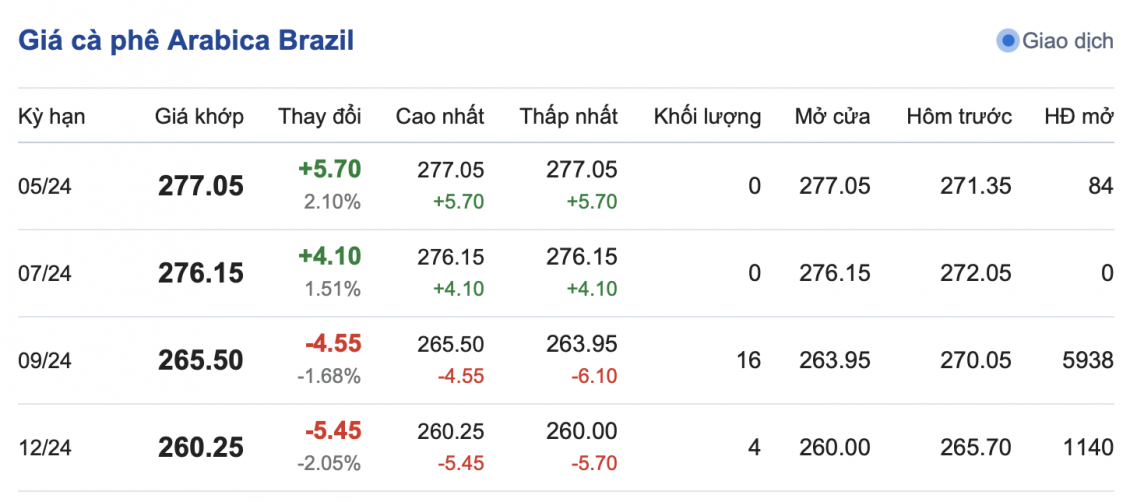Click the Thay đổi column header
This screenshot has width=1144, height=502.
pyautogui.click(x=320, y=116)
